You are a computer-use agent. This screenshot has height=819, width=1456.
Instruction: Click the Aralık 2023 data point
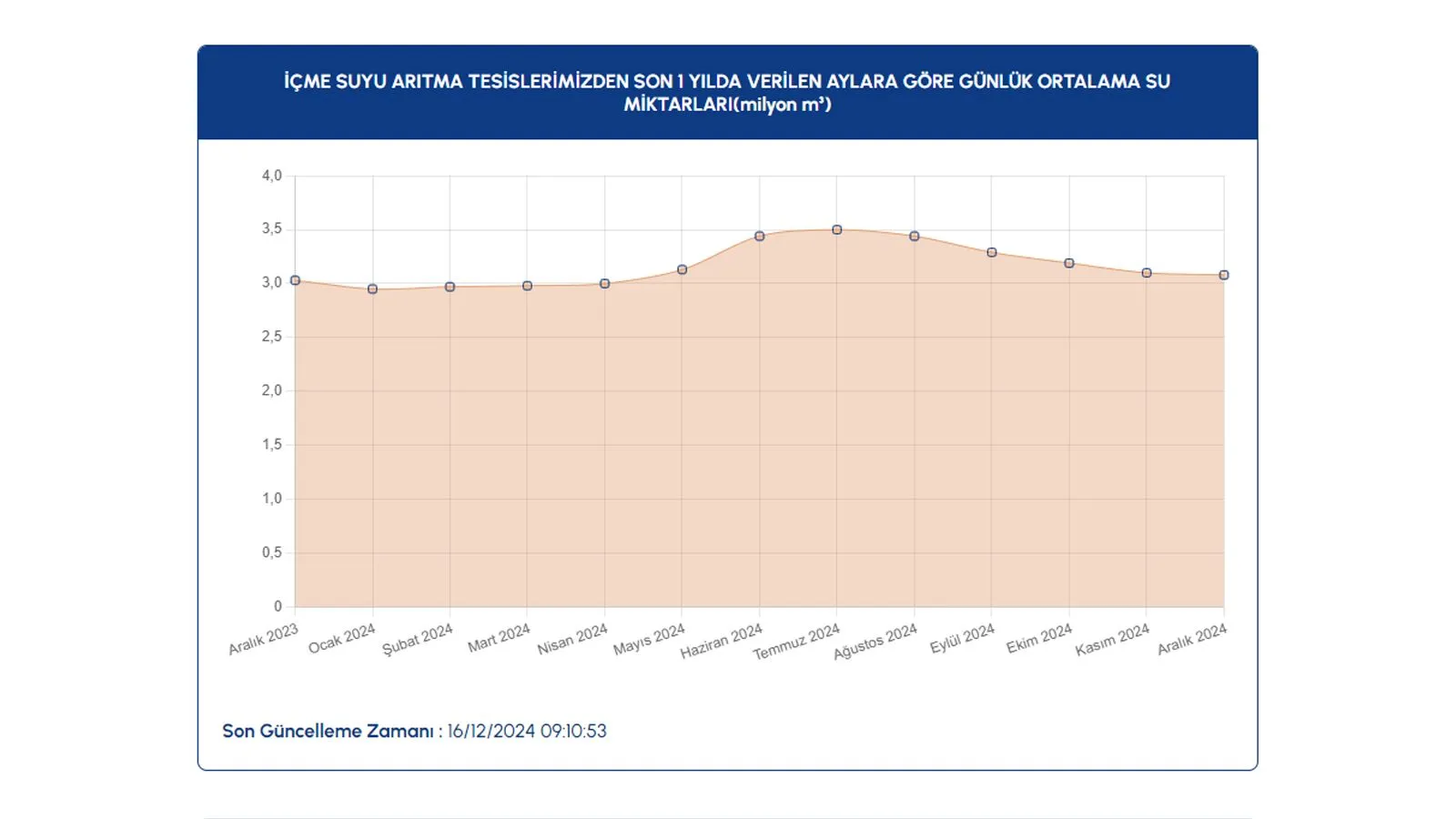coord(295,280)
